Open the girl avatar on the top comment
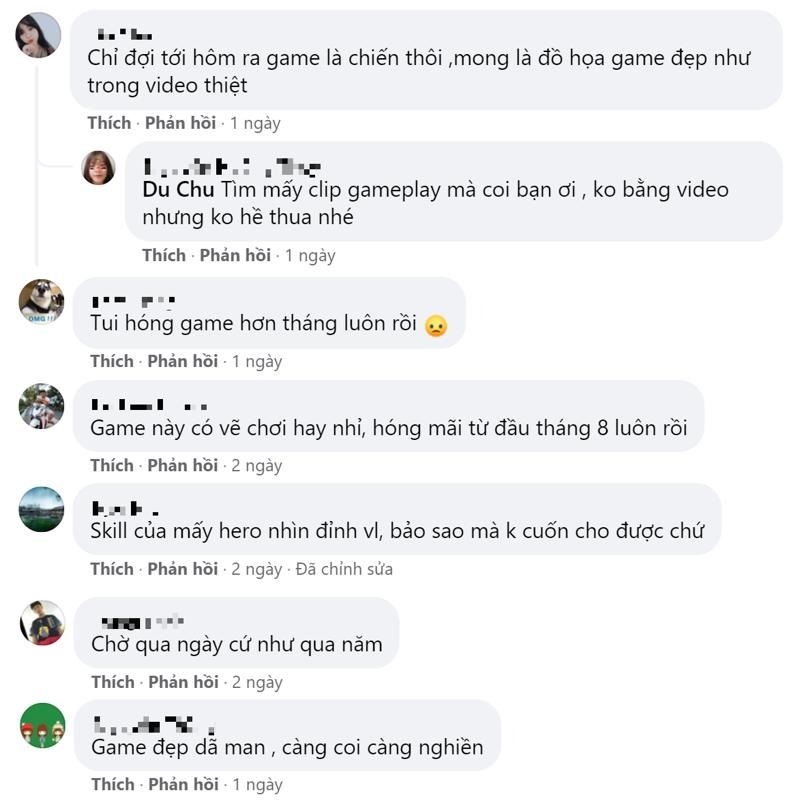This screenshot has height=807, width=792. 39,35
